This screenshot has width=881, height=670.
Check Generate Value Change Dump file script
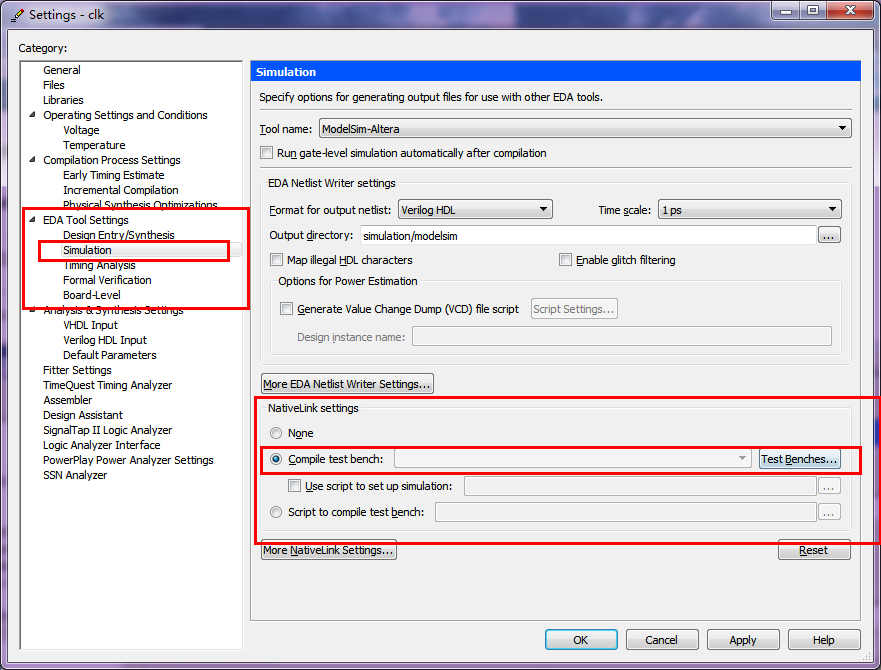pos(287,309)
